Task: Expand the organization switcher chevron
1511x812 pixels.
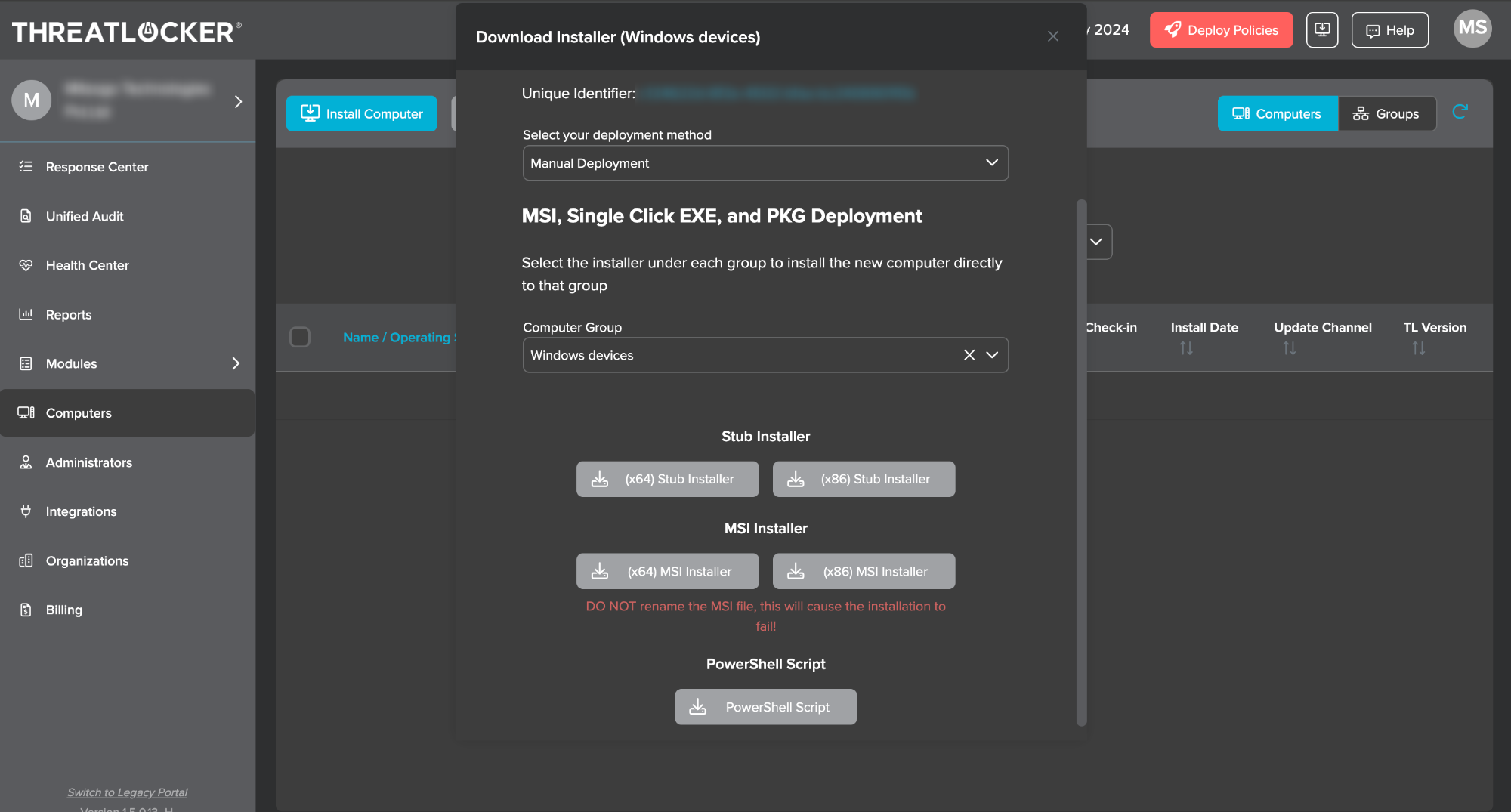Action: [x=238, y=101]
